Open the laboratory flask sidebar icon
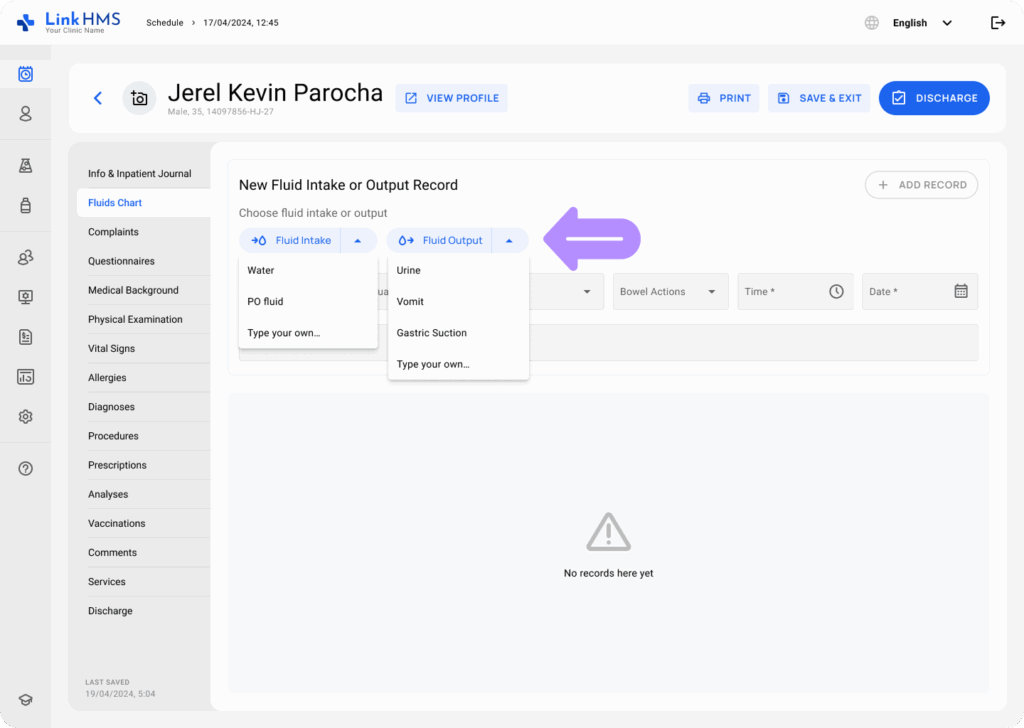Image resolution: width=1024 pixels, height=728 pixels. pos(26,166)
